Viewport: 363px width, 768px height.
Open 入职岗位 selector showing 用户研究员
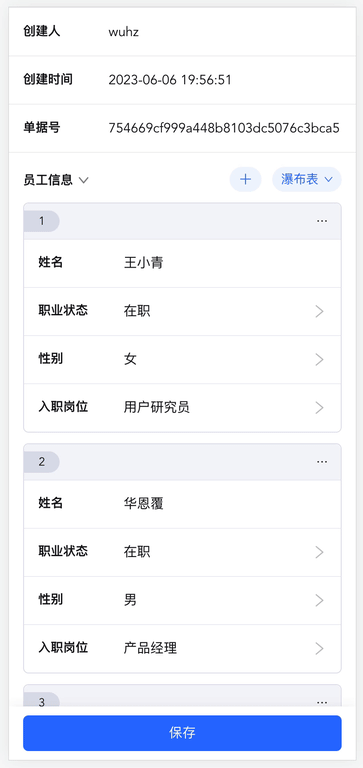[x=182, y=408]
